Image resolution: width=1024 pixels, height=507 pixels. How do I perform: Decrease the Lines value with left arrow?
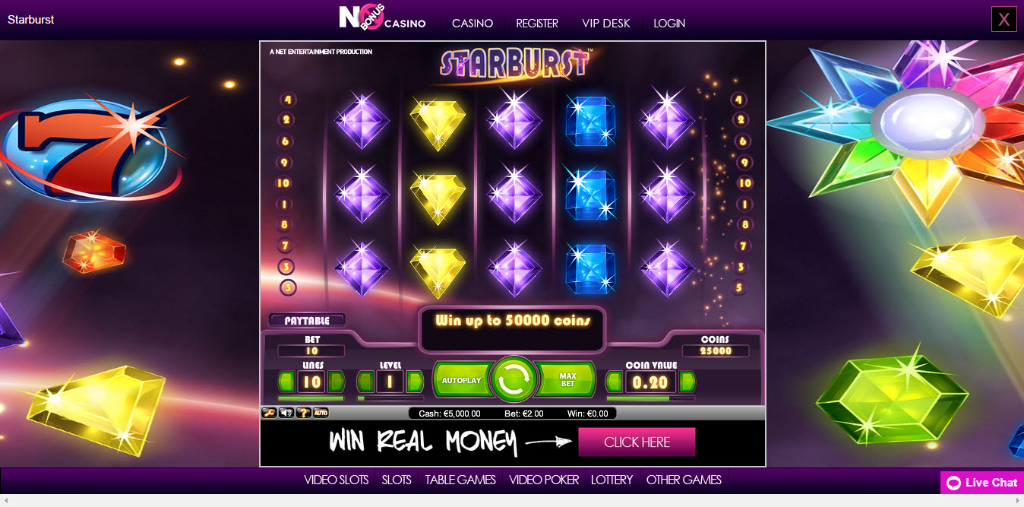pyautogui.click(x=287, y=382)
